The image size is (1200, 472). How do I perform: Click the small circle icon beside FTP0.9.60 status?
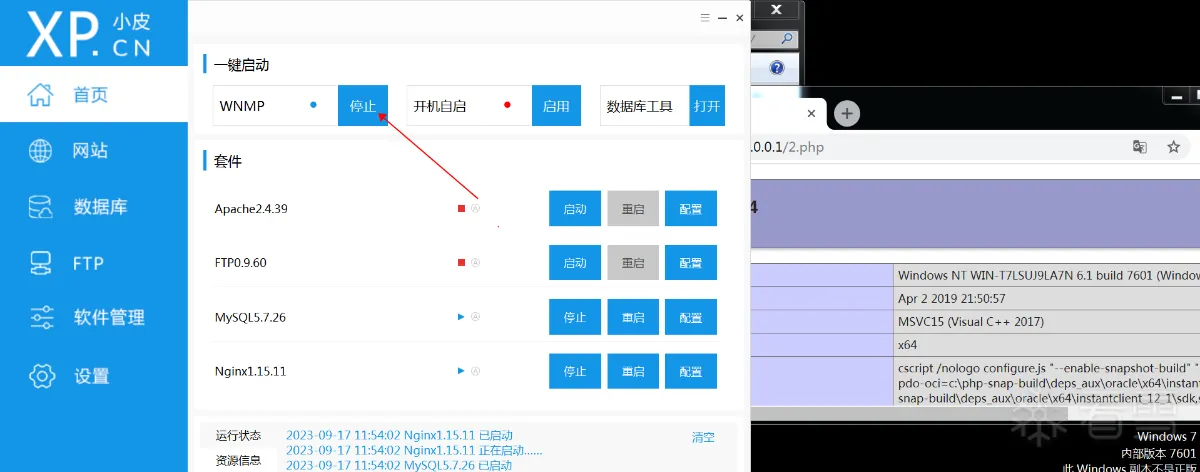point(476,263)
